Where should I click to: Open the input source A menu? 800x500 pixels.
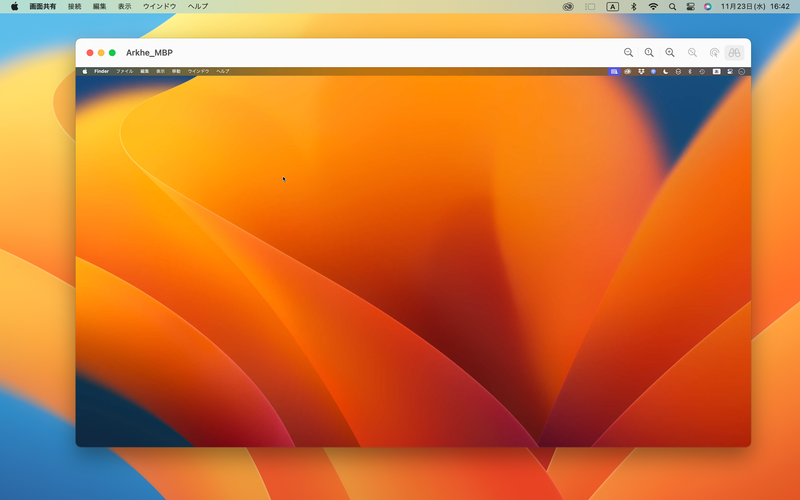point(612,7)
